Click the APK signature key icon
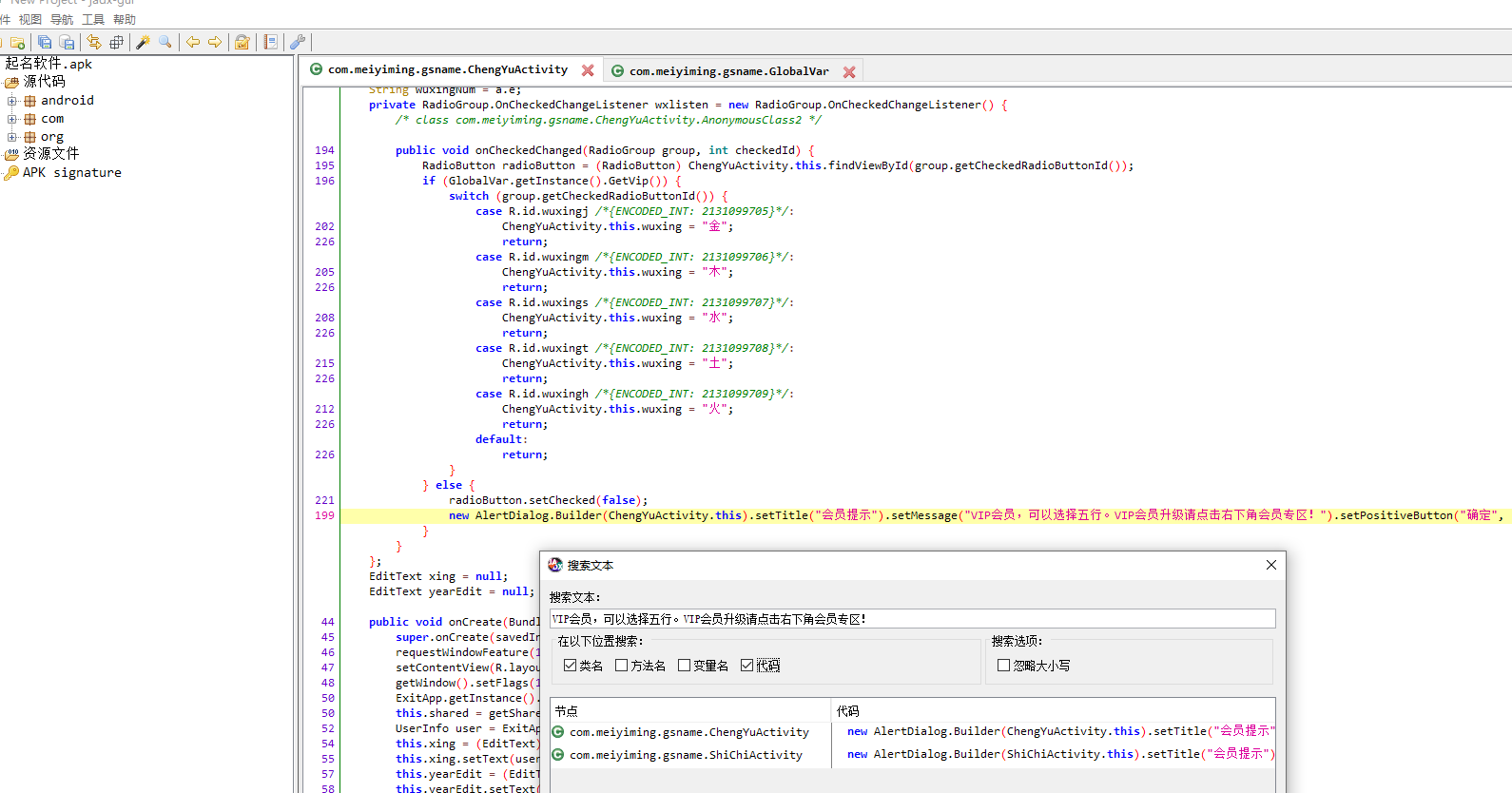Viewport: 1512px width, 793px height. point(11,173)
